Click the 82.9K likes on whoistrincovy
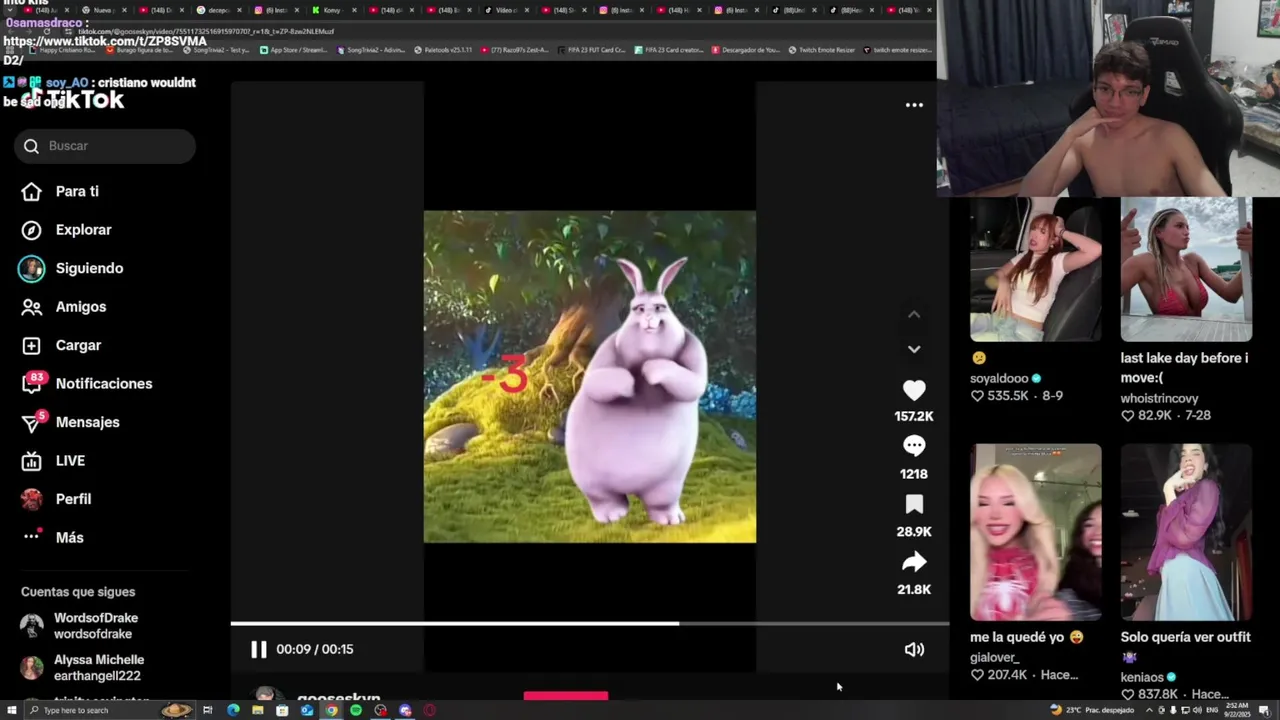The image size is (1280, 720). (1146, 415)
